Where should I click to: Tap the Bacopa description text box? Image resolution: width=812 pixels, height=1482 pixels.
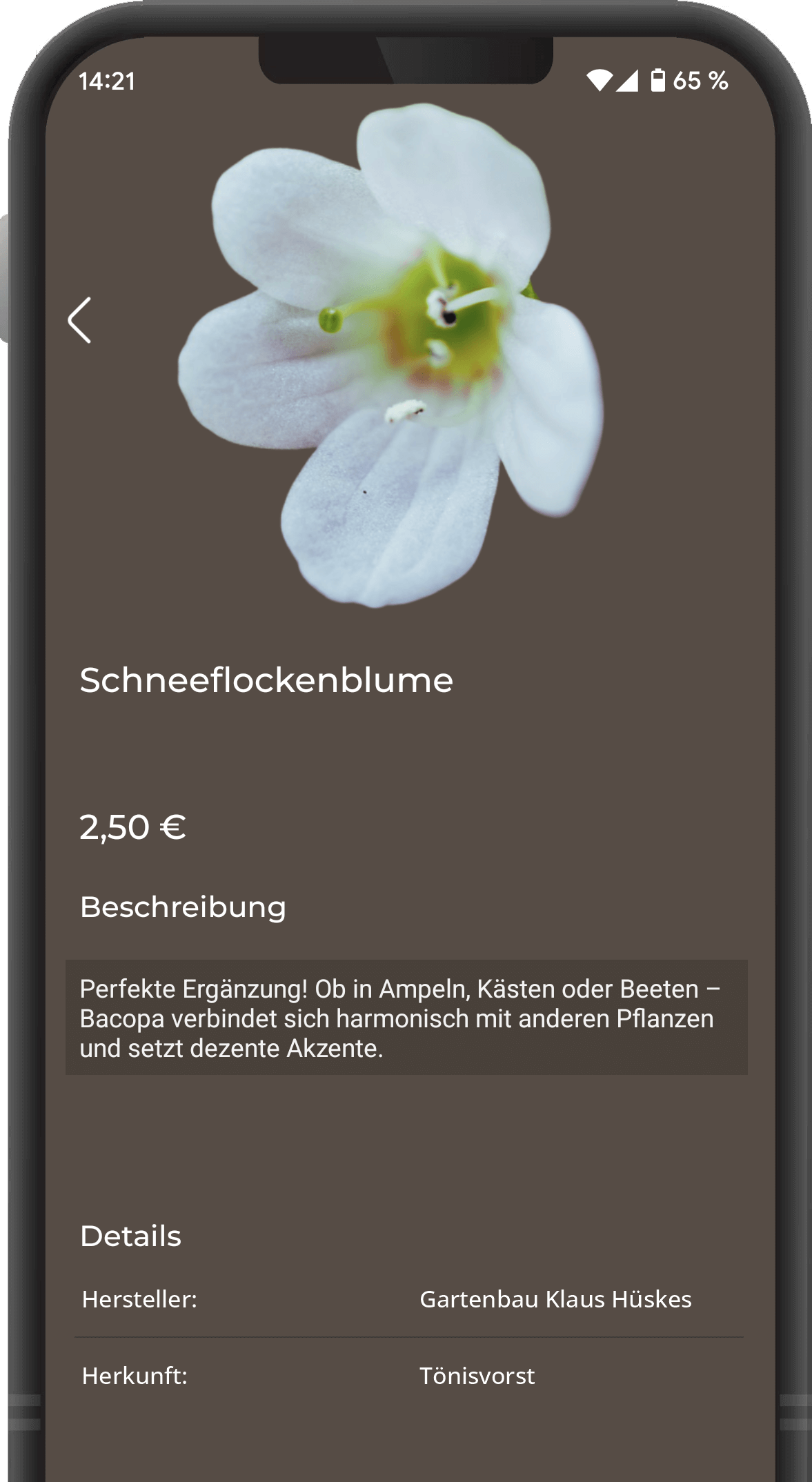pos(406,1017)
